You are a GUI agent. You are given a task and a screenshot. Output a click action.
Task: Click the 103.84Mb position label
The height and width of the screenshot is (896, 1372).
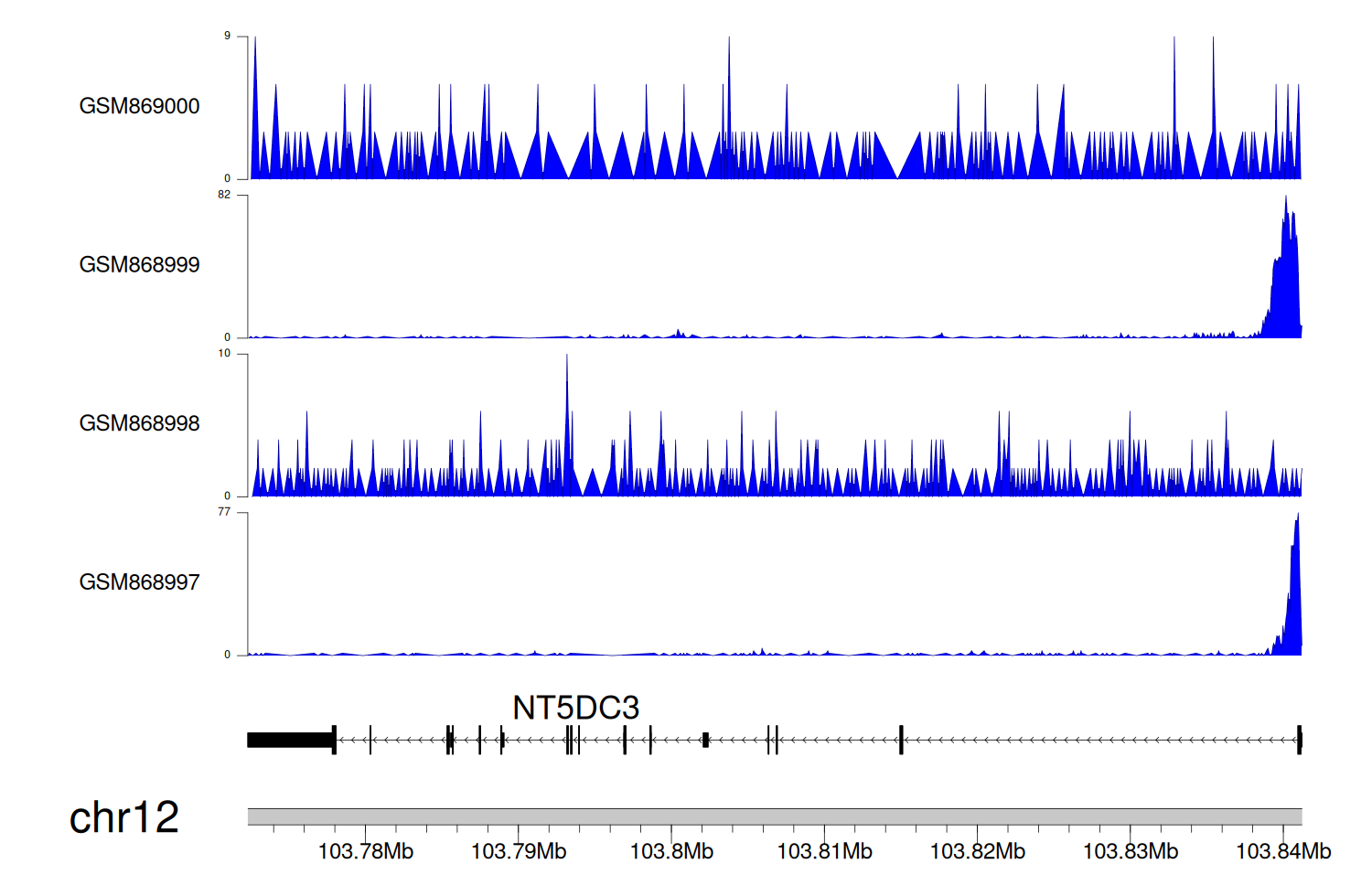pyautogui.click(x=1282, y=852)
